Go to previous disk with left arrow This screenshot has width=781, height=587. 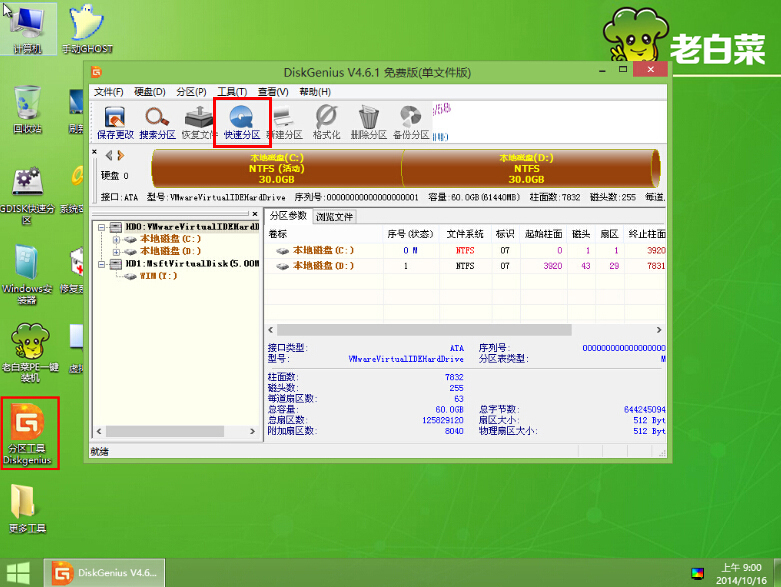click(109, 155)
